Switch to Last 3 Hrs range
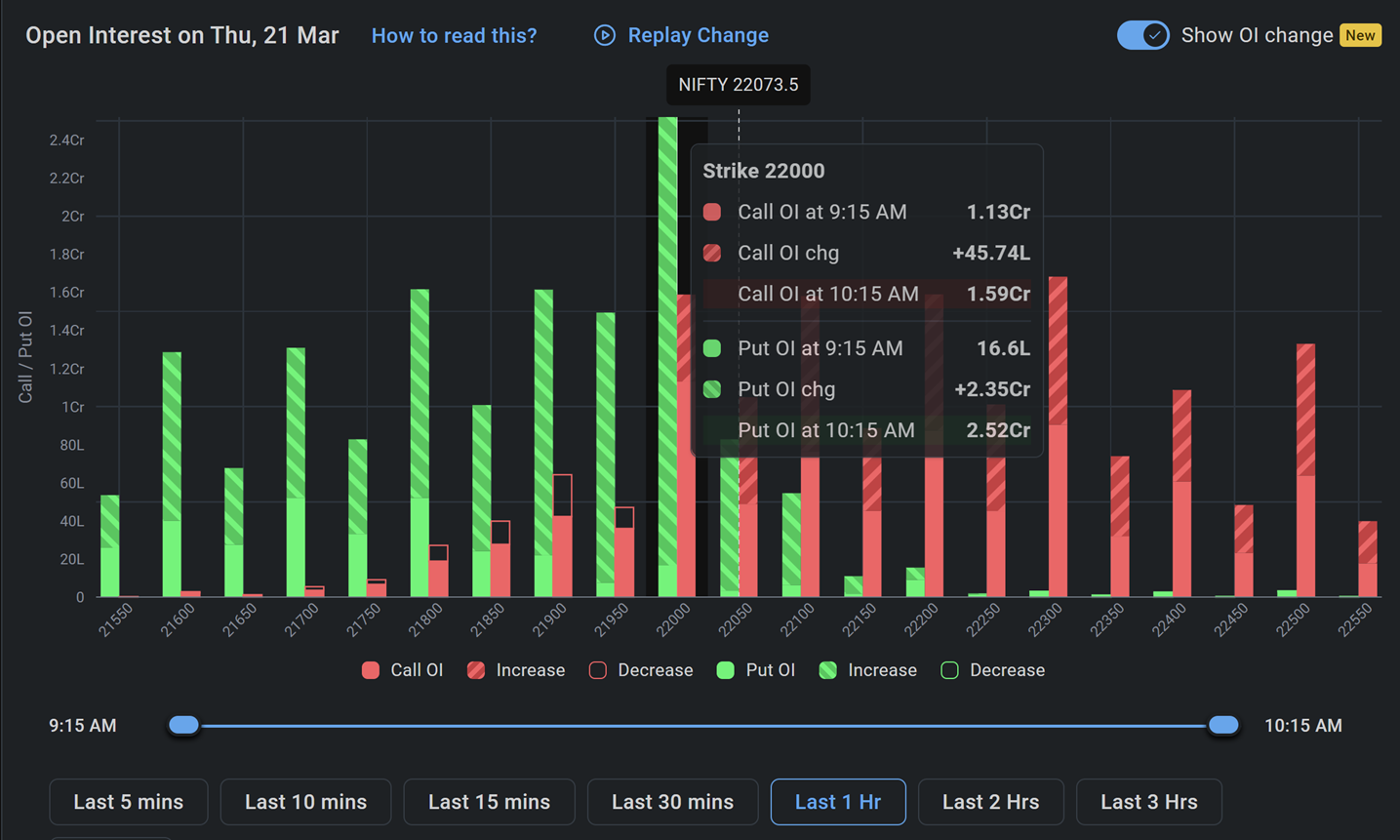This screenshot has width=1400, height=840. pos(1148,802)
